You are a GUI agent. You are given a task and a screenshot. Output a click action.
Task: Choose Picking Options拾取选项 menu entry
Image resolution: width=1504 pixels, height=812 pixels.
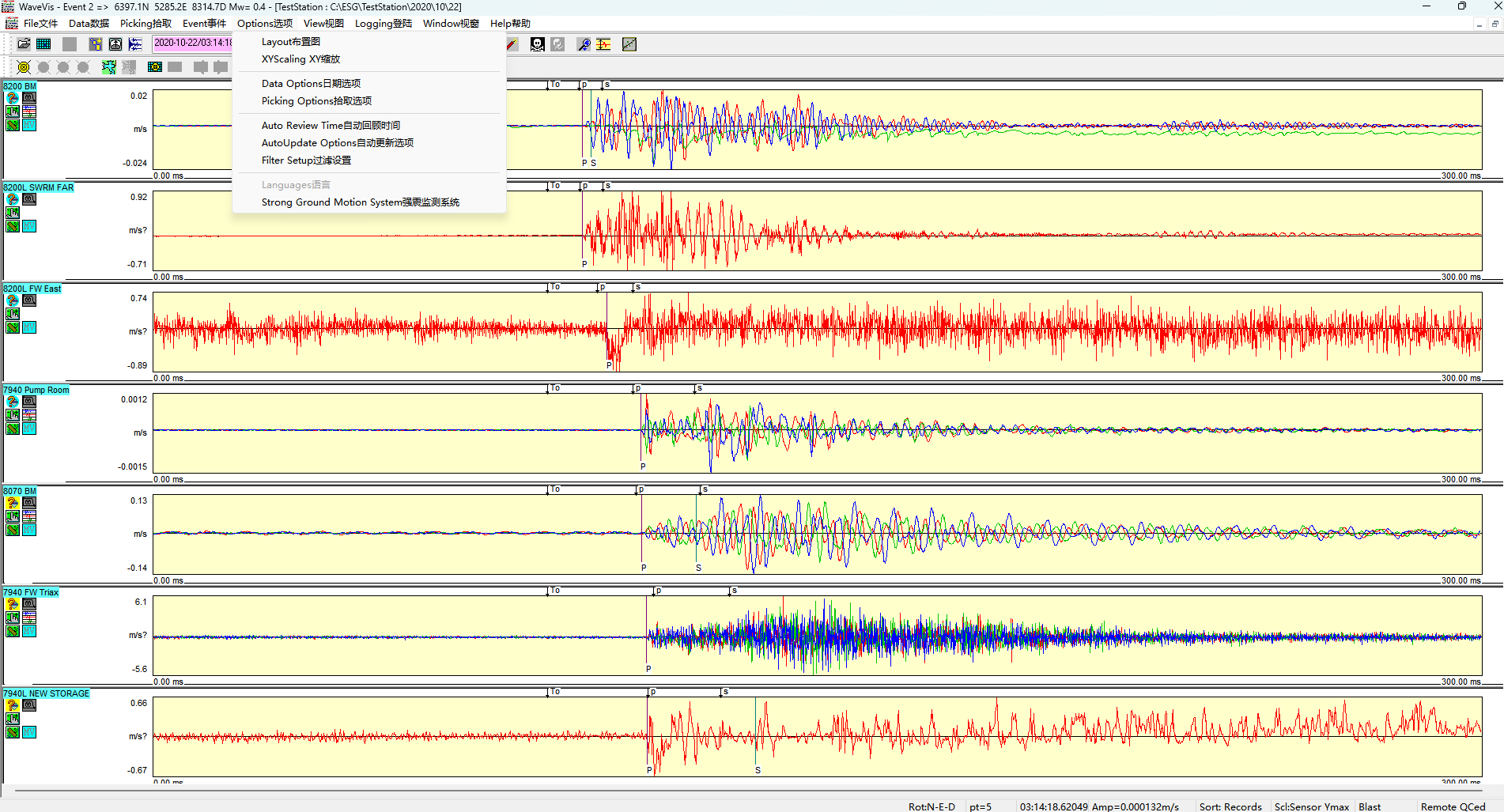[x=316, y=101]
